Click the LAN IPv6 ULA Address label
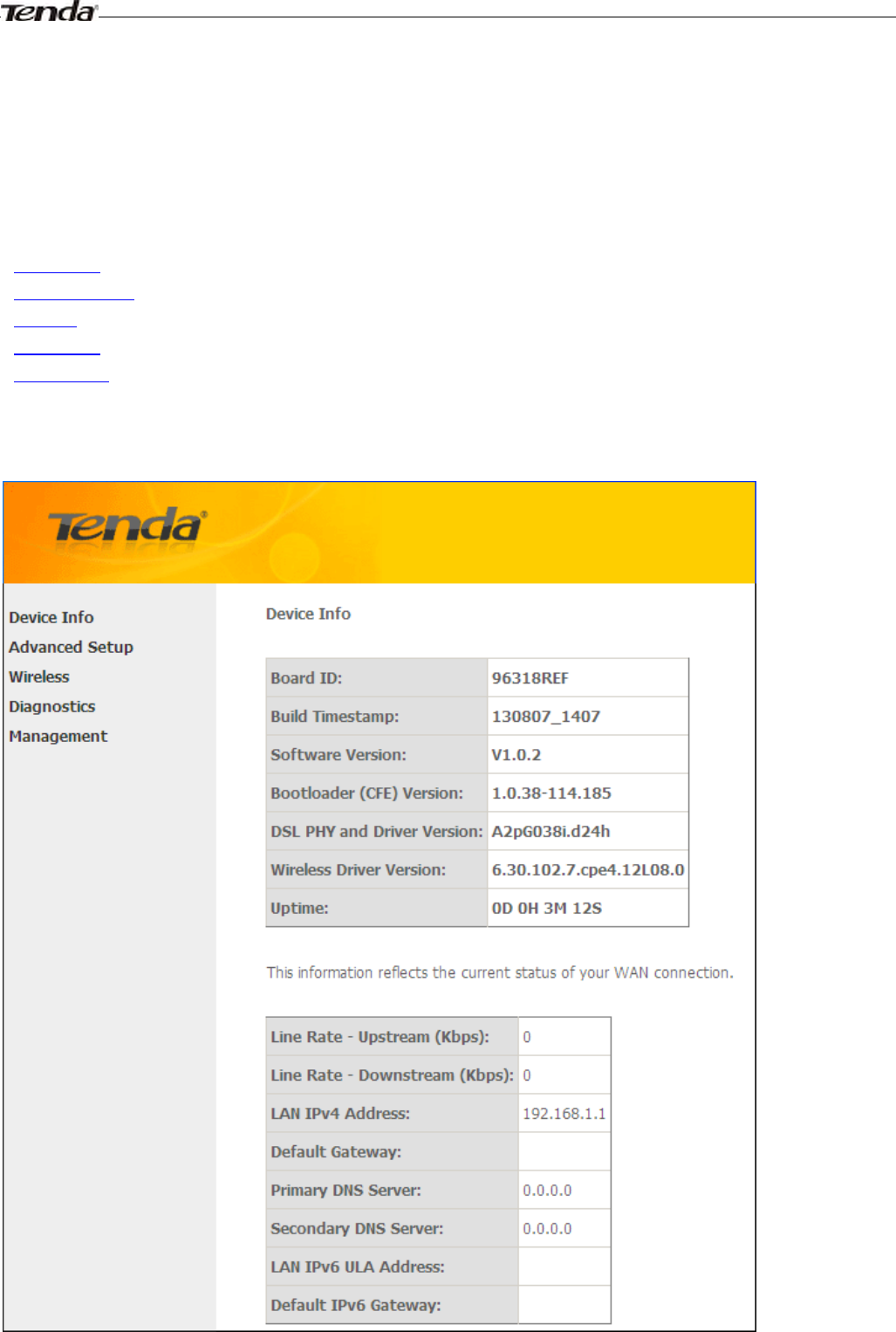 click(x=358, y=1267)
